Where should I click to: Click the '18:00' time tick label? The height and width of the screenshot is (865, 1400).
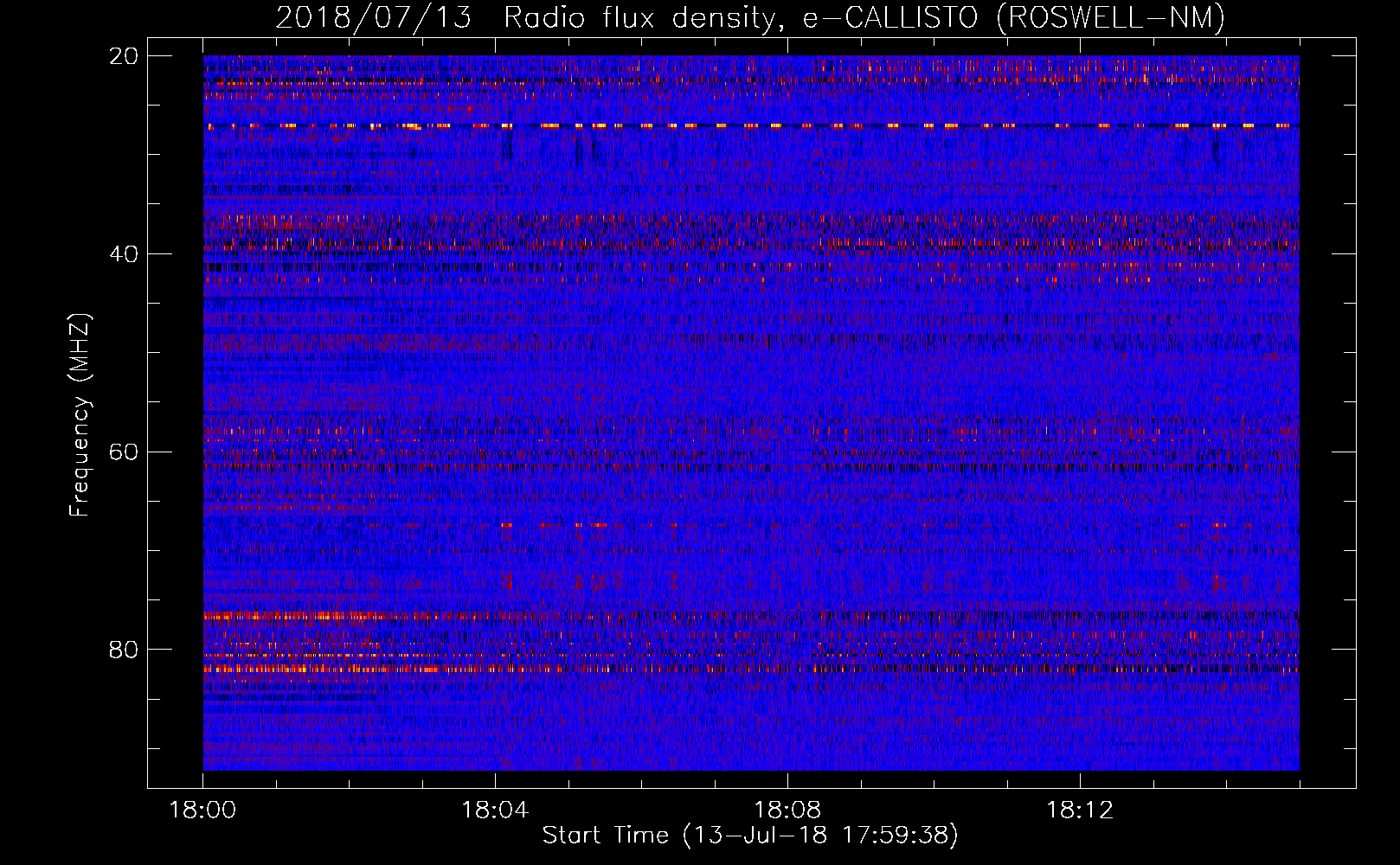pos(202,811)
